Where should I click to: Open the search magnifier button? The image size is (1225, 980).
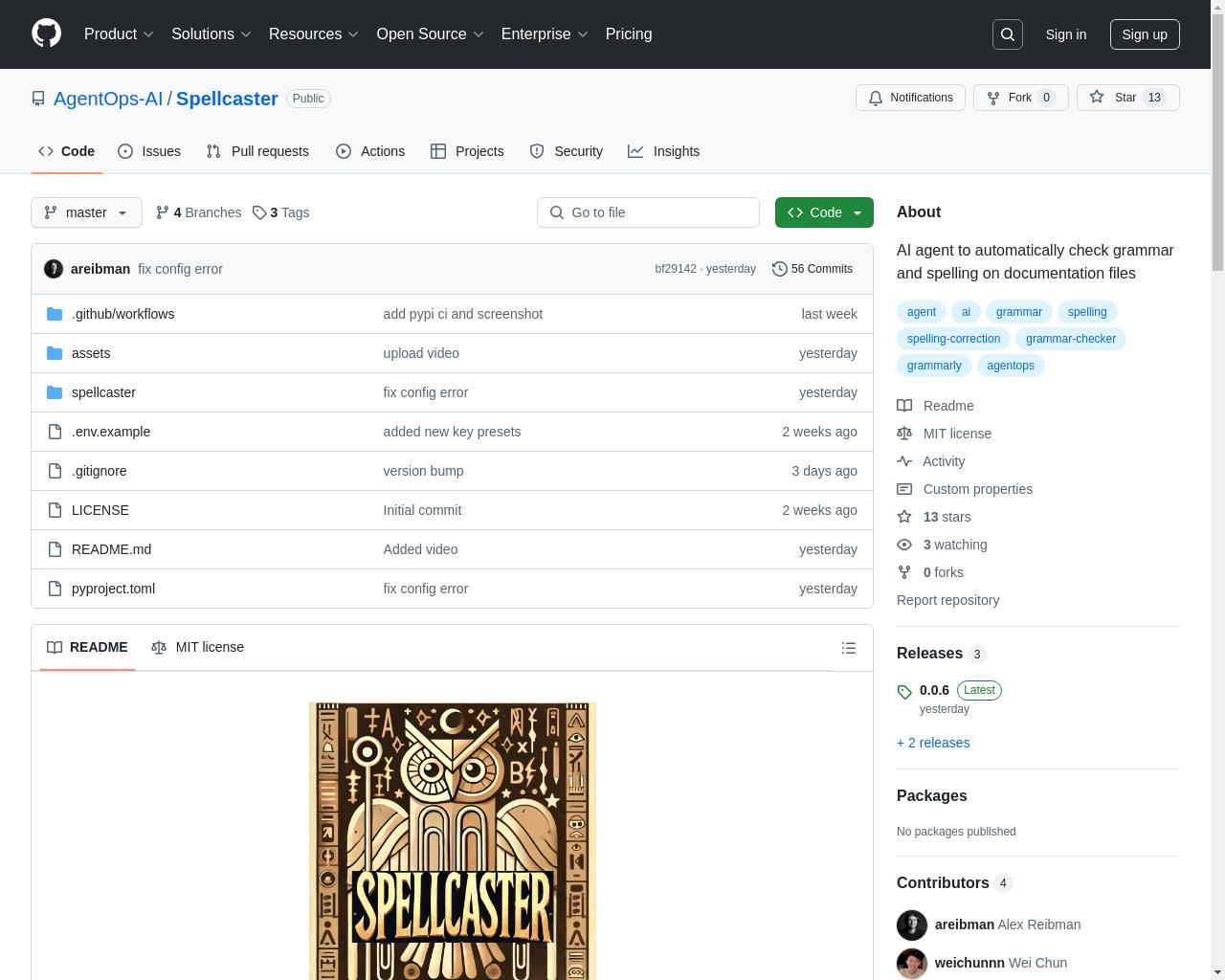[1008, 34]
